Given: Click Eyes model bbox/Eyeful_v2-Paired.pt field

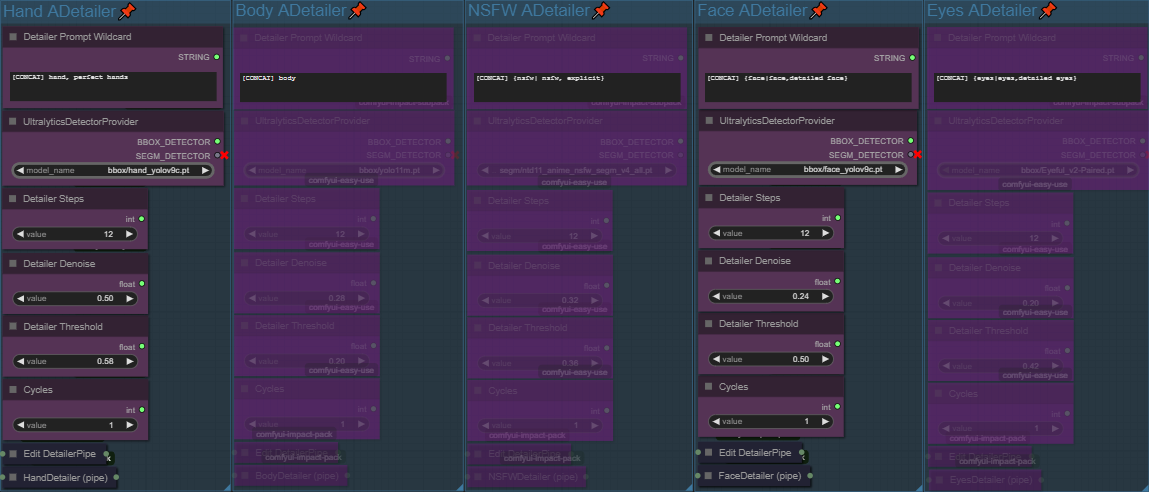Looking at the screenshot, I should [1037, 170].
